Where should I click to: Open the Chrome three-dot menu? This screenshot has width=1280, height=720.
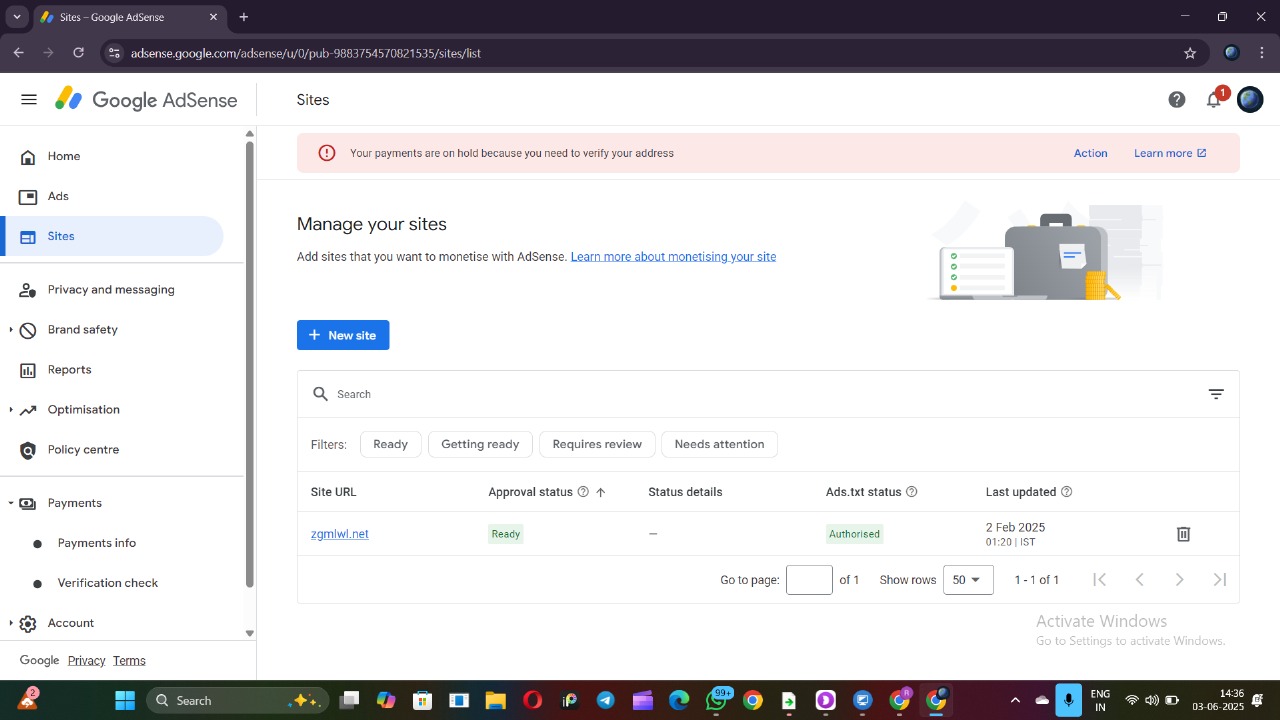[1261, 53]
